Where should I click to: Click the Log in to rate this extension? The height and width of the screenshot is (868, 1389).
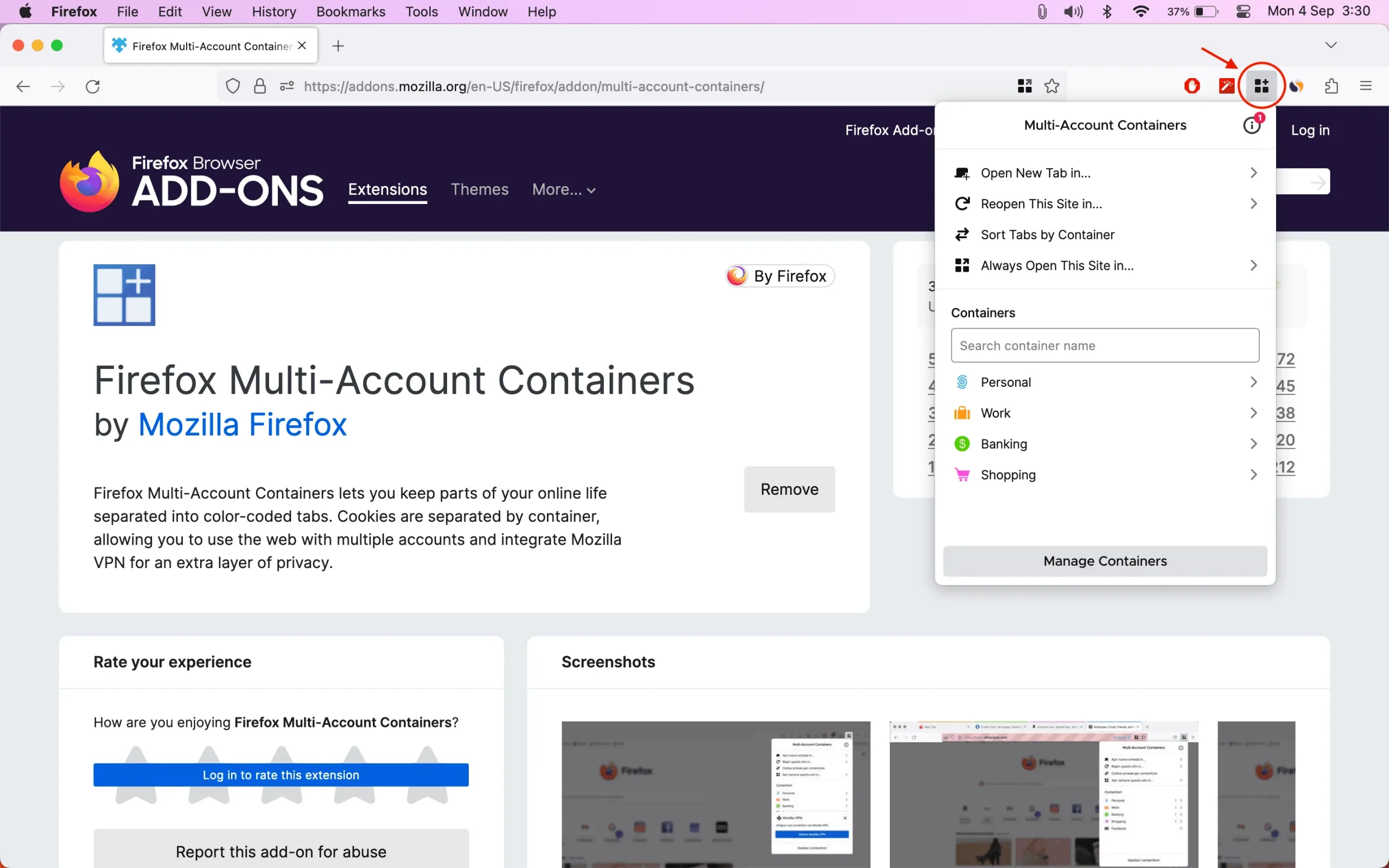[x=281, y=774]
